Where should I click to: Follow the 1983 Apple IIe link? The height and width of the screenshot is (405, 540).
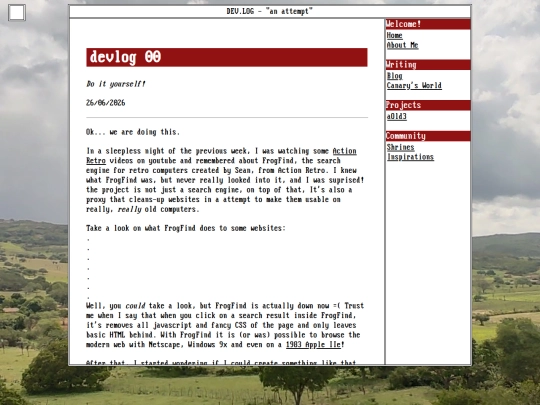pos(313,344)
